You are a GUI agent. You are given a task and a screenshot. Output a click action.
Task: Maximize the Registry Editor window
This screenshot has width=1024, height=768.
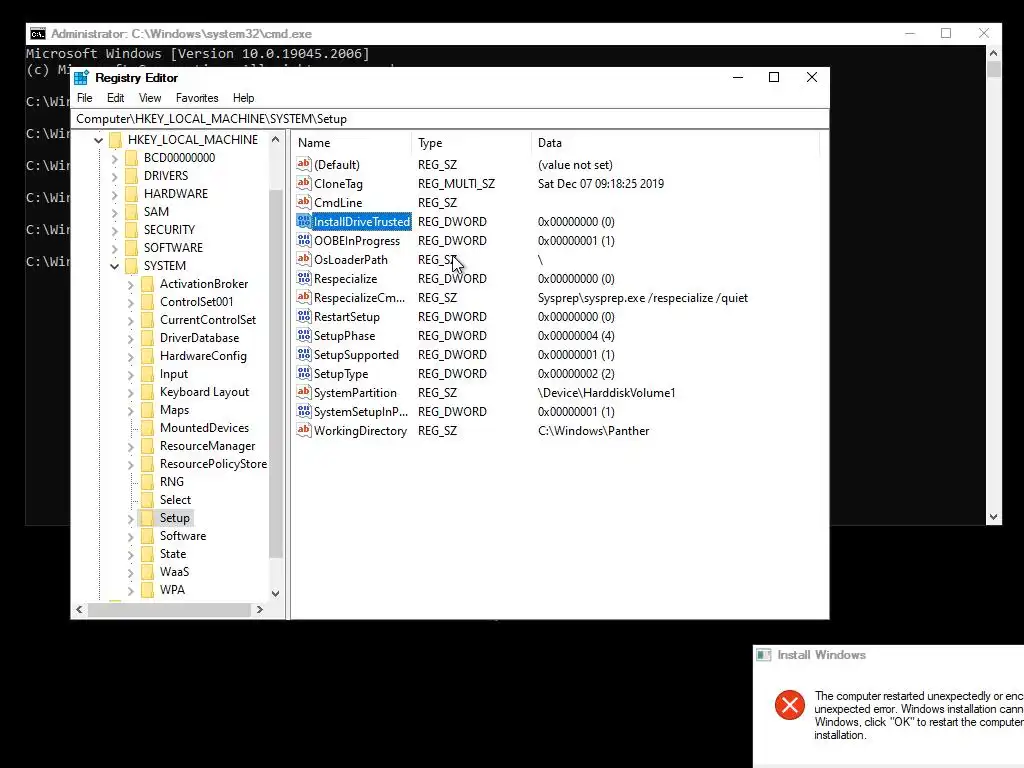point(774,77)
